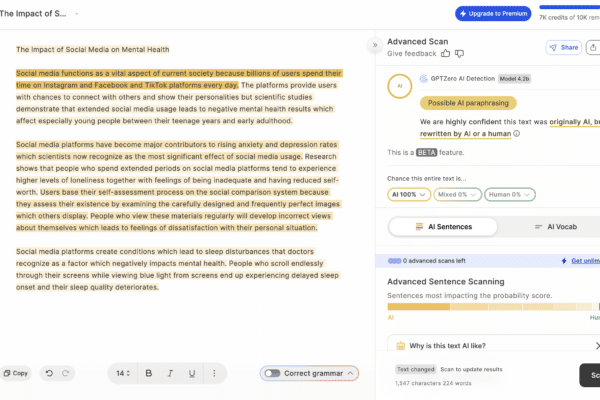Click the 'Possible AI paraphrasing' badge
The width and height of the screenshot is (600, 400).
click(468, 103)
